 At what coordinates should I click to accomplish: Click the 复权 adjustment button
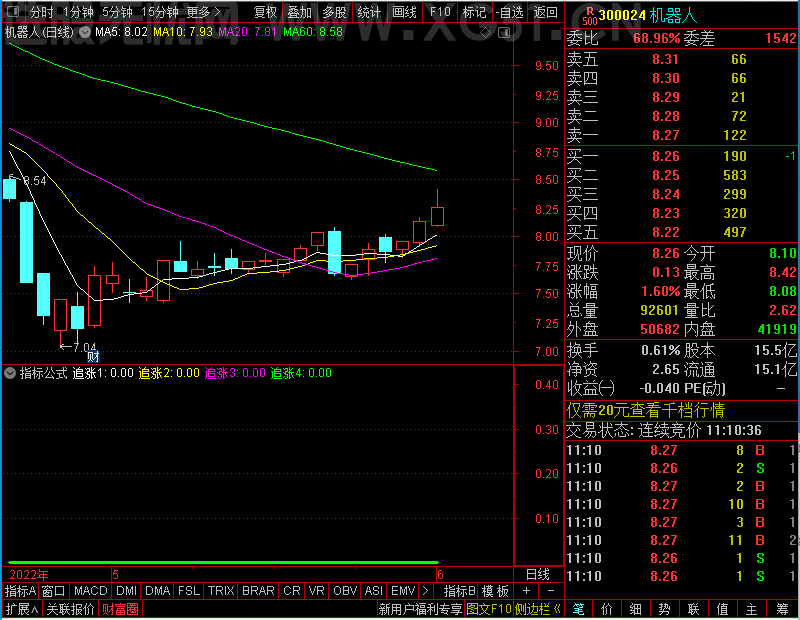pos(266,12)
